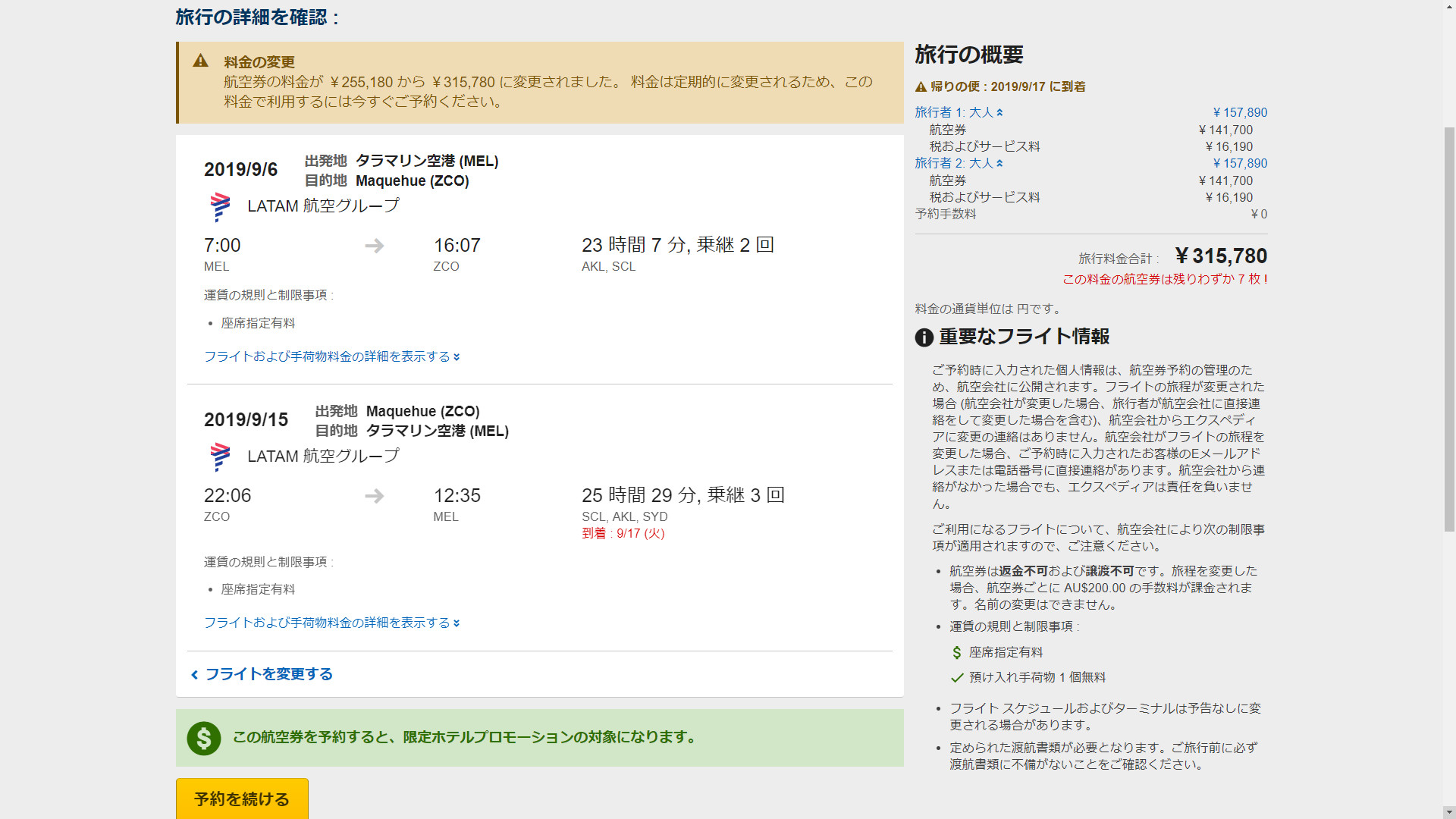The image size is (1456, 819).
Task: Collapse the Traveler 1 adult price breakdown
Action: (959, 112)
